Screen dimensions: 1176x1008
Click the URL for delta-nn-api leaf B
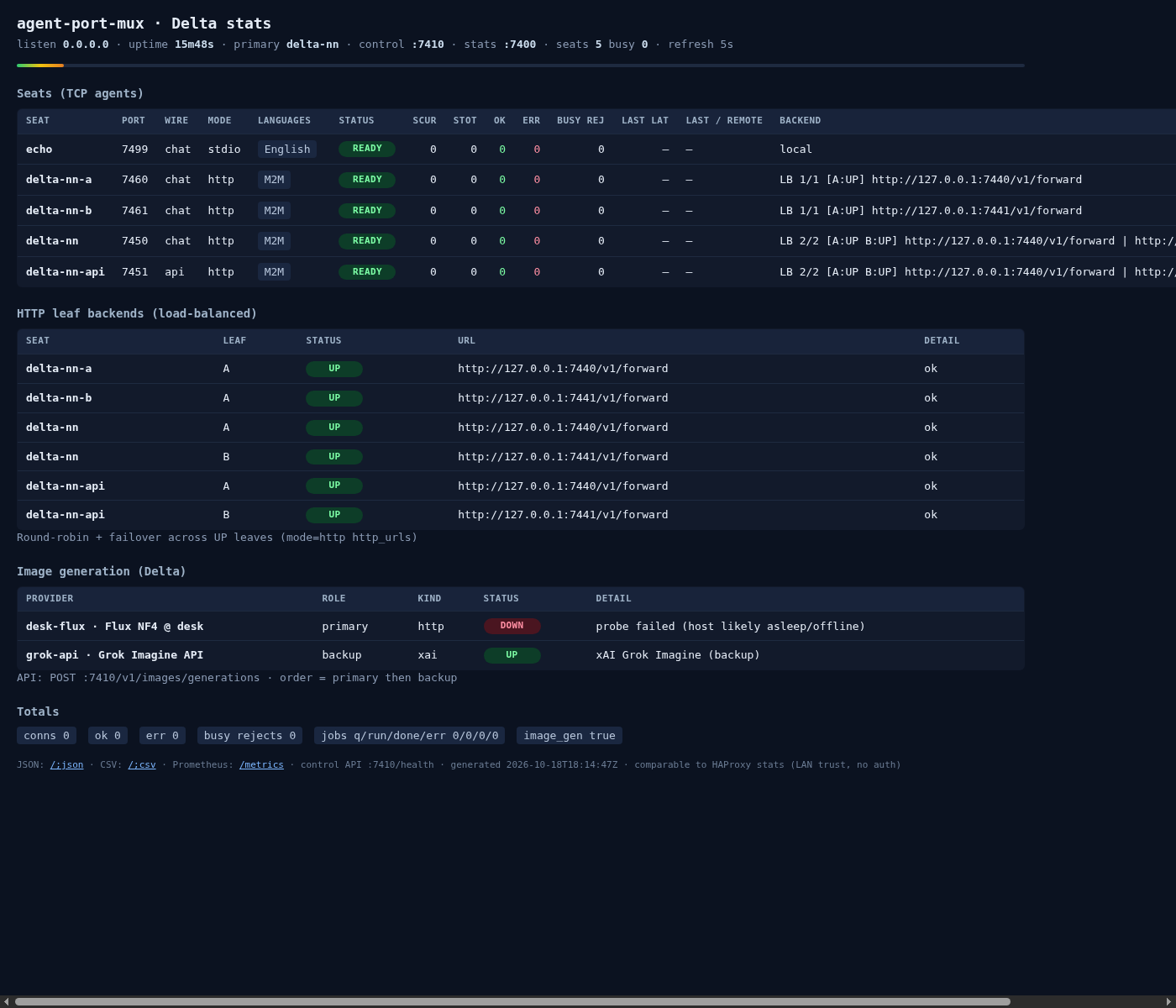coord(563,515)
